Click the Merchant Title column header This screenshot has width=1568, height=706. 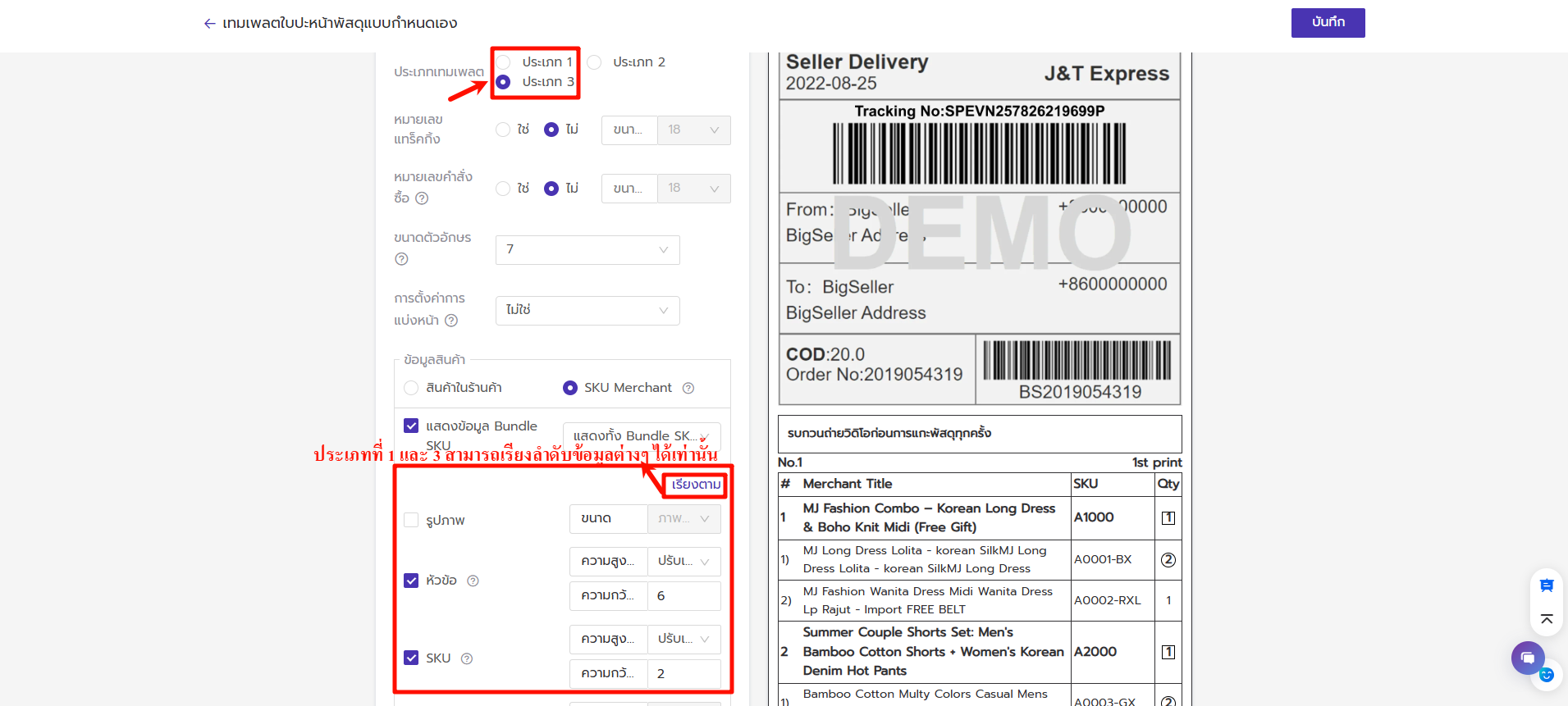[848, 484]
